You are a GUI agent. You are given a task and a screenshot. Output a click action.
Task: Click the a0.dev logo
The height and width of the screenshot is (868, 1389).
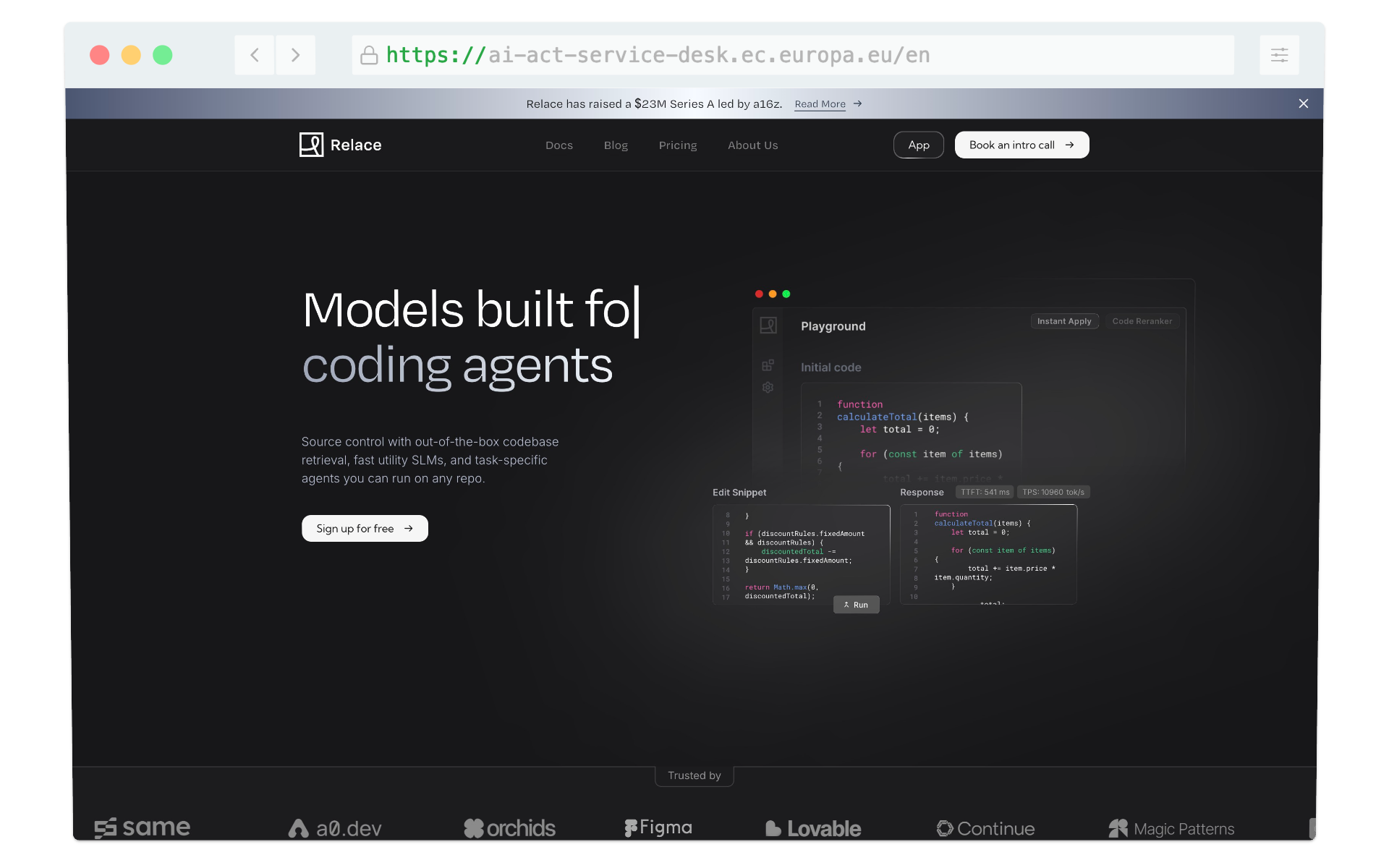click(x=335, y=828)
